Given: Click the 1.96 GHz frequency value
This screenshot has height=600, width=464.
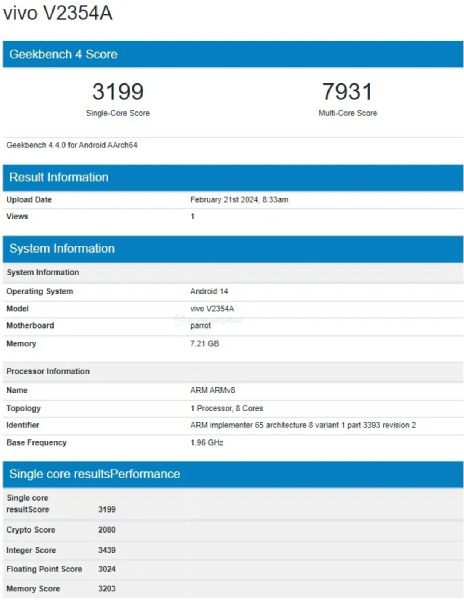Looking at the screenshot, I should pyautogui.click(x=207, y=443).
